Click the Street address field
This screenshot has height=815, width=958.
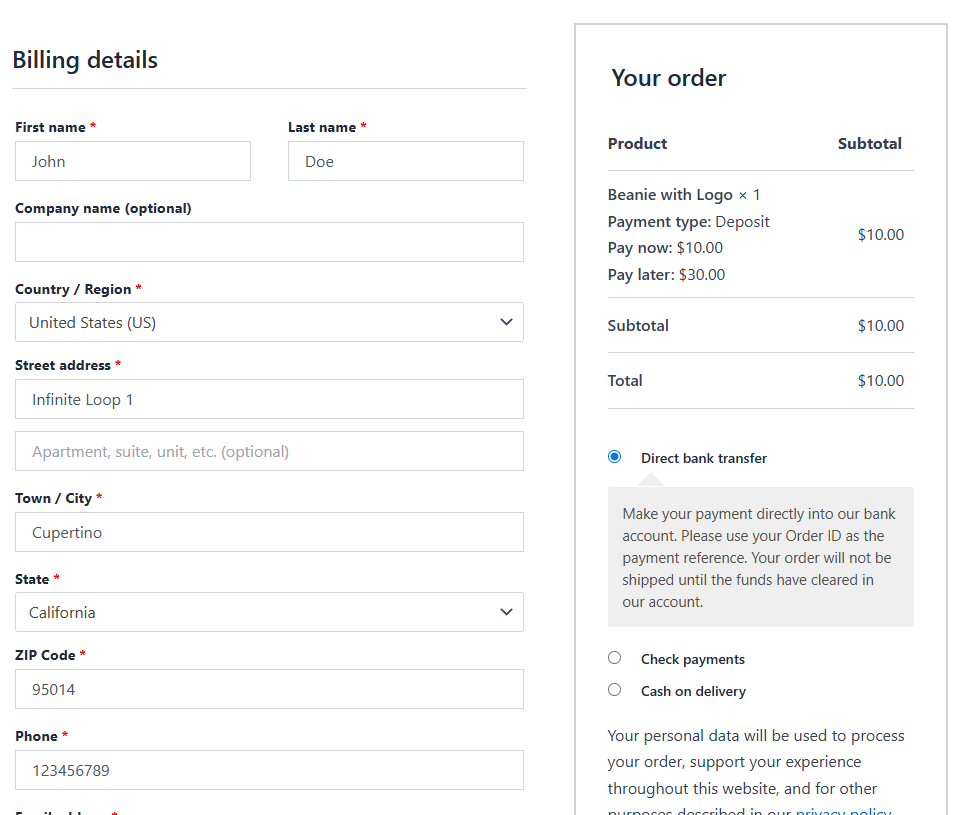click(269, 399)
